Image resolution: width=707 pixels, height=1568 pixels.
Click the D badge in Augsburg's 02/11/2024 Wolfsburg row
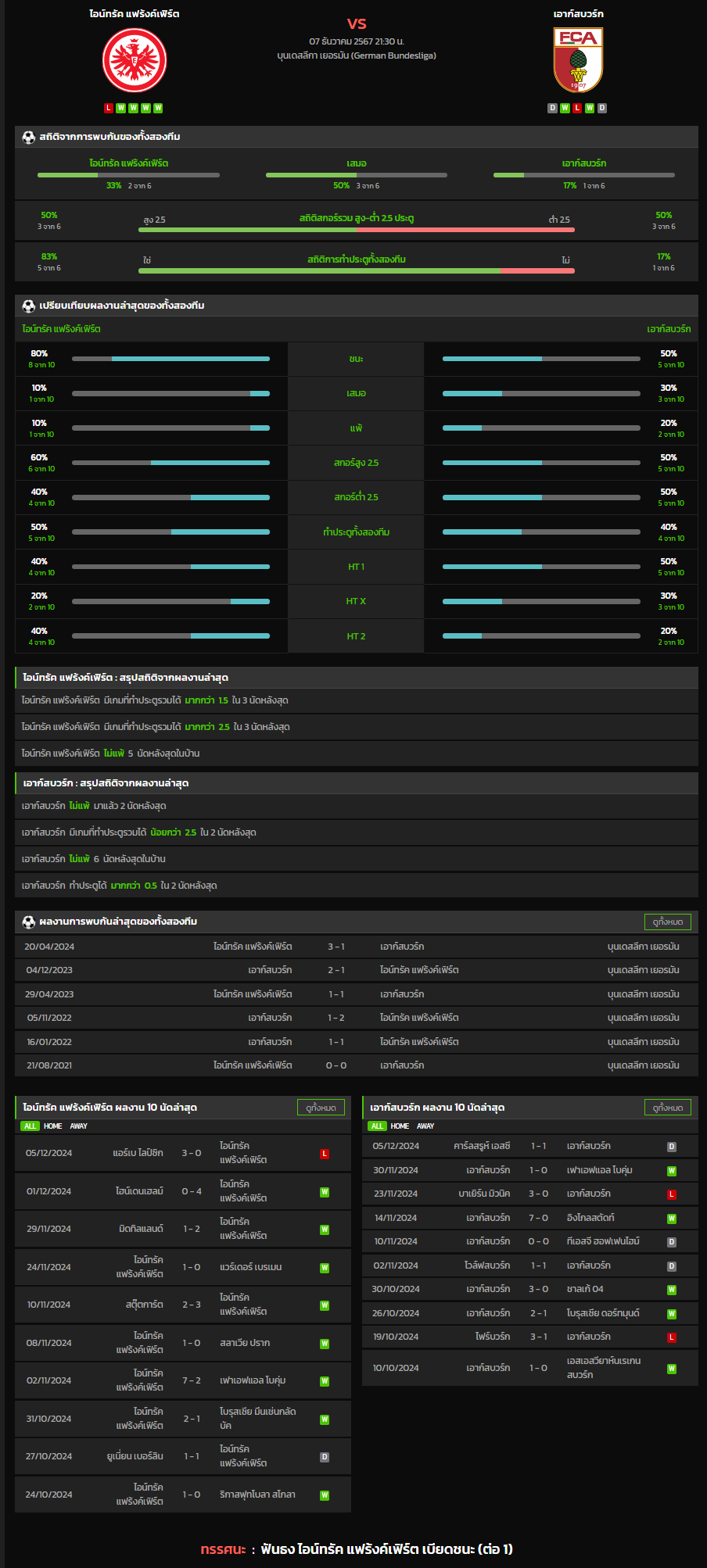(672, 1266)
